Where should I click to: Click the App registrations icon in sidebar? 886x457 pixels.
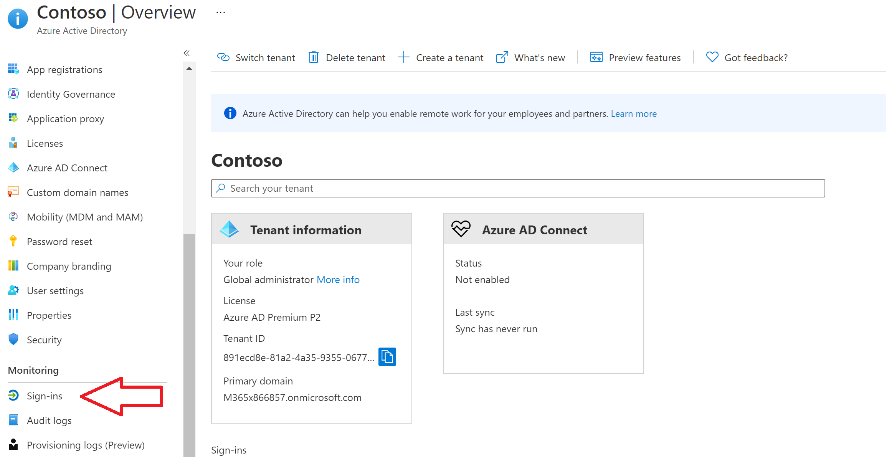tap(13, 69)
